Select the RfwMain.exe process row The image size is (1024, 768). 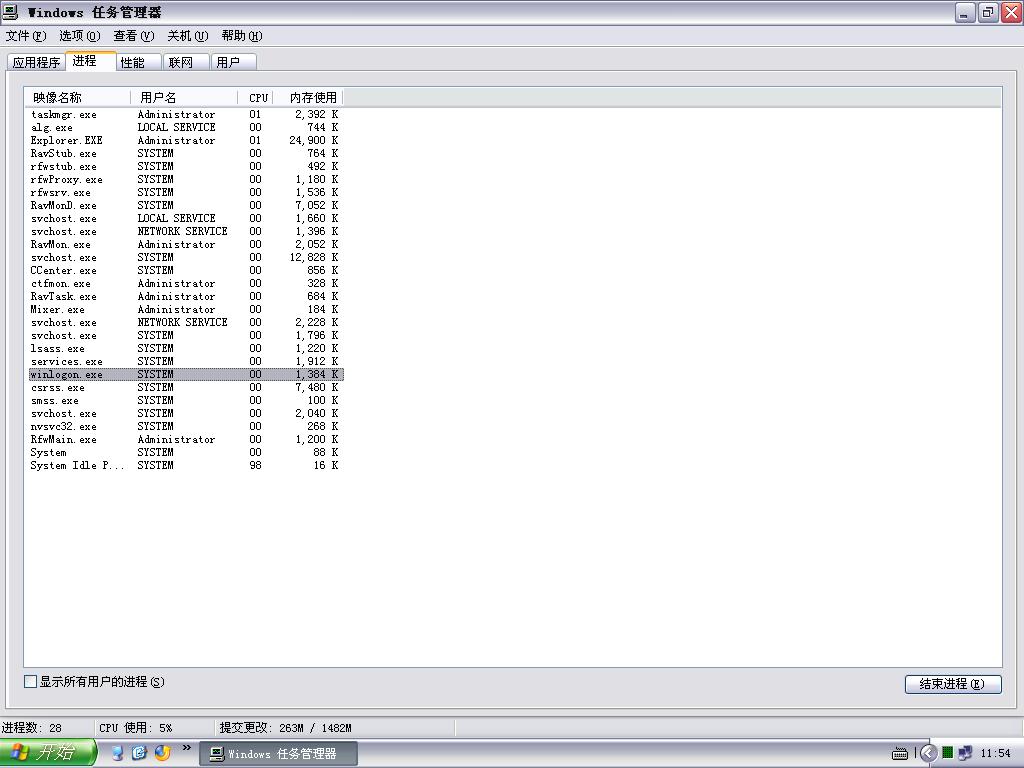tap(185, 440)
